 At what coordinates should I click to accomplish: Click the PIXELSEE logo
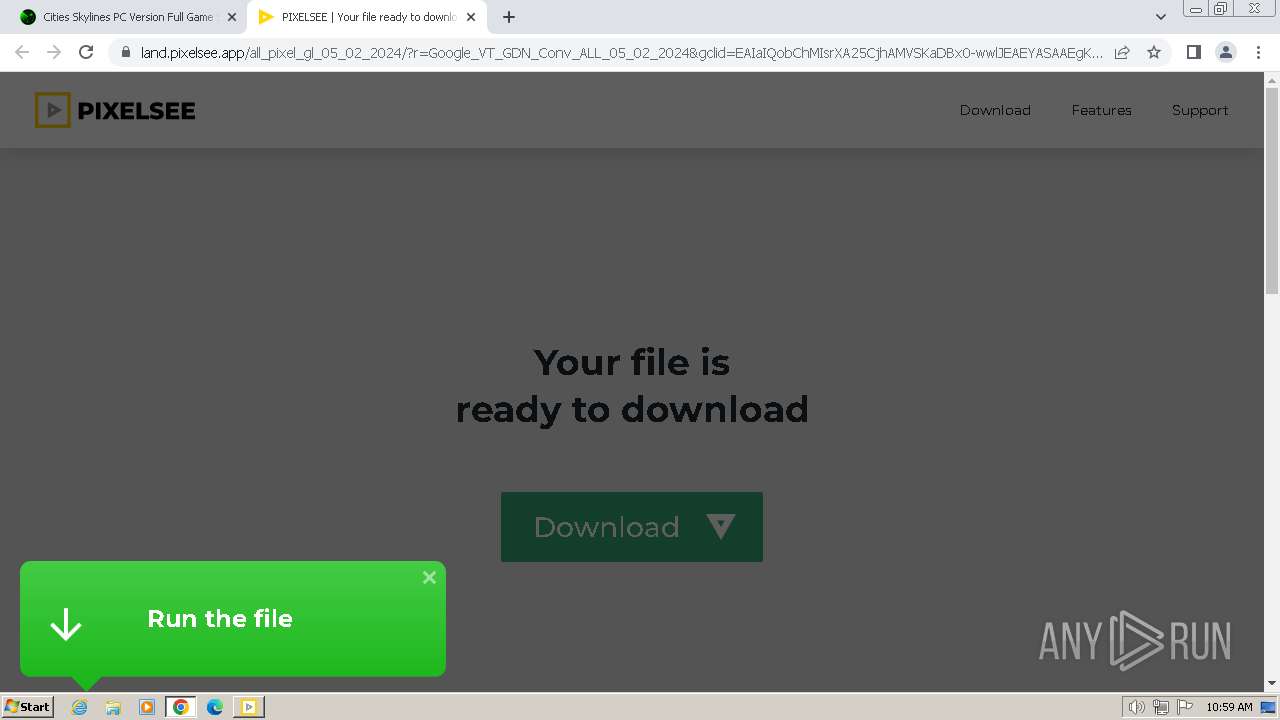point(115,110)
